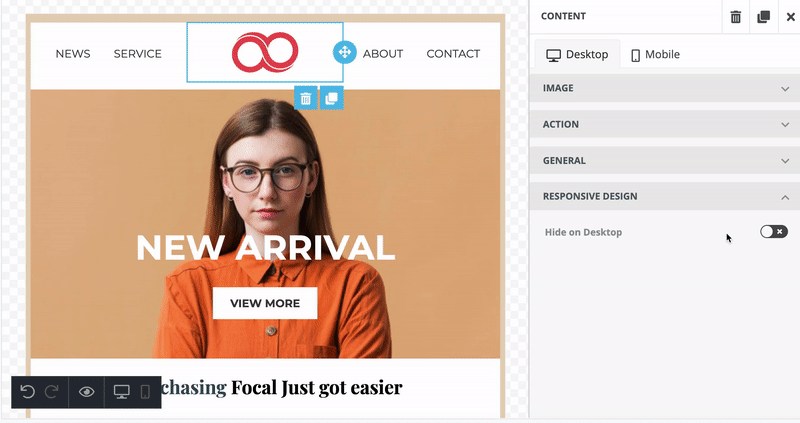
Task: Click the blue move handle beside the logo
Action: 344,52
